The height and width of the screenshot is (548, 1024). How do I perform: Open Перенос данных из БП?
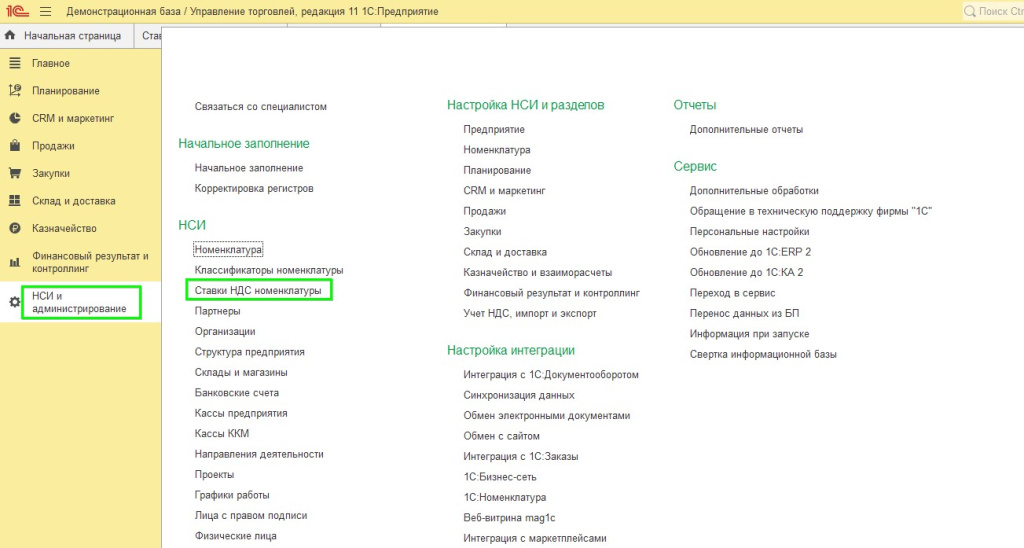(x=744, y=314)
